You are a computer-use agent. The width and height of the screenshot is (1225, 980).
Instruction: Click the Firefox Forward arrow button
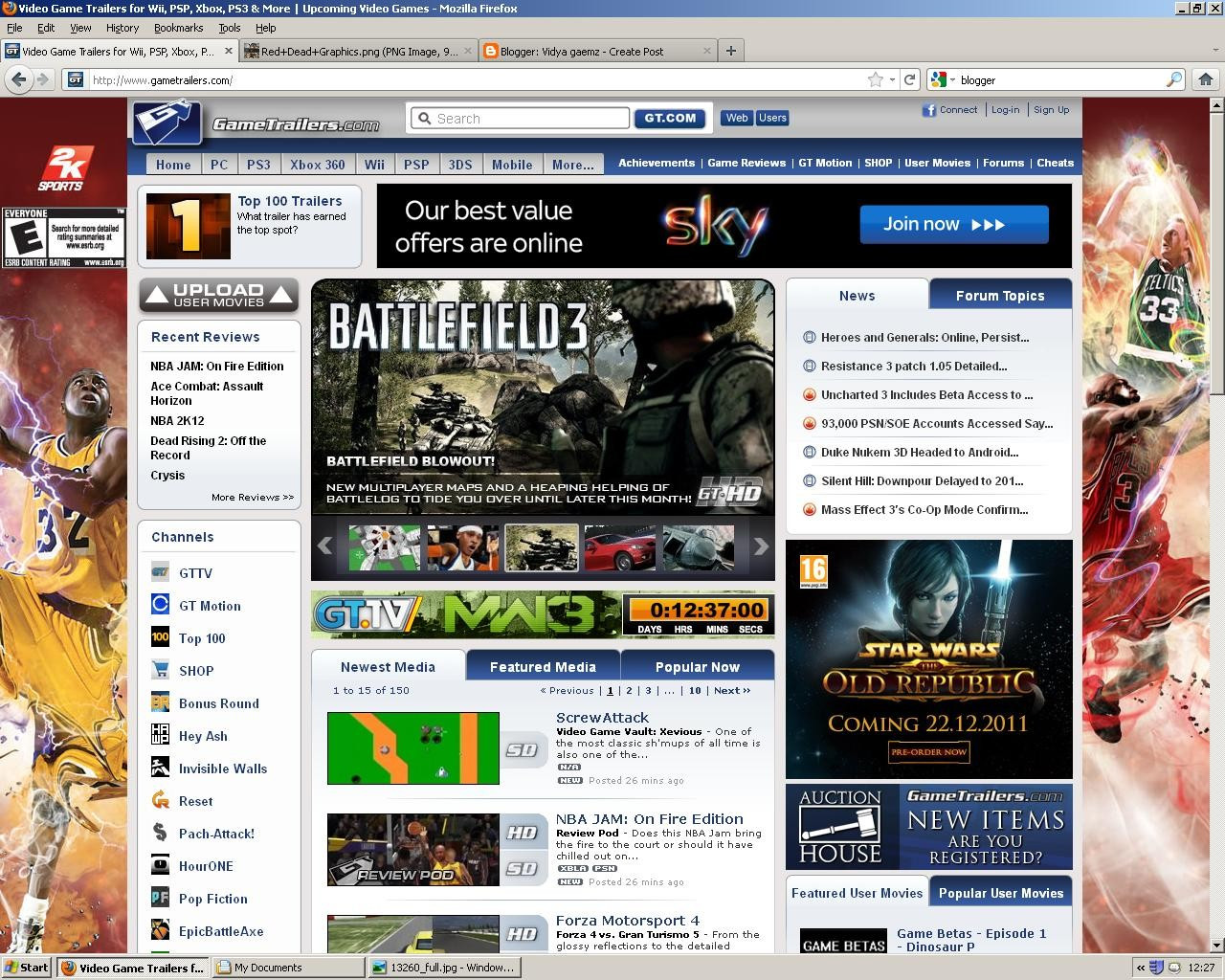point(43,80)
